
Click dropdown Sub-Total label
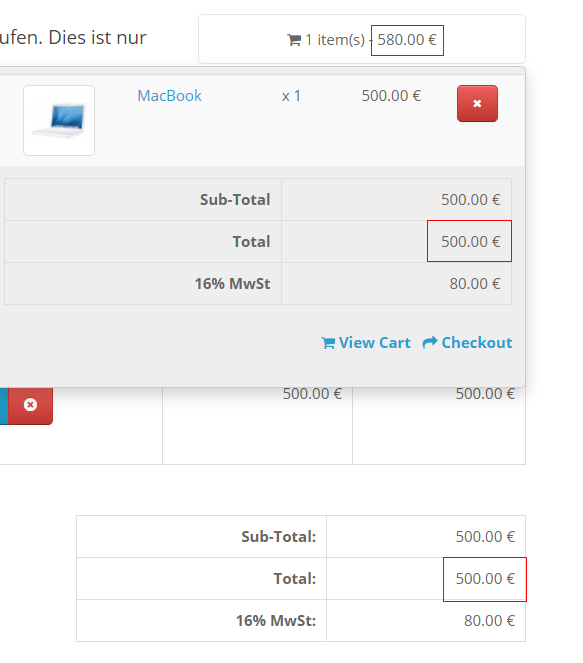[235, 200]
